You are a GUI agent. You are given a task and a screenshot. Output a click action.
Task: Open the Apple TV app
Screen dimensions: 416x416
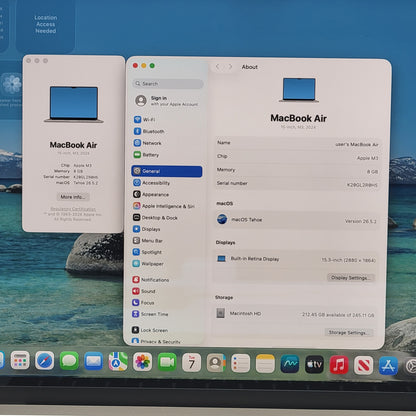click(x=314, y=364)
